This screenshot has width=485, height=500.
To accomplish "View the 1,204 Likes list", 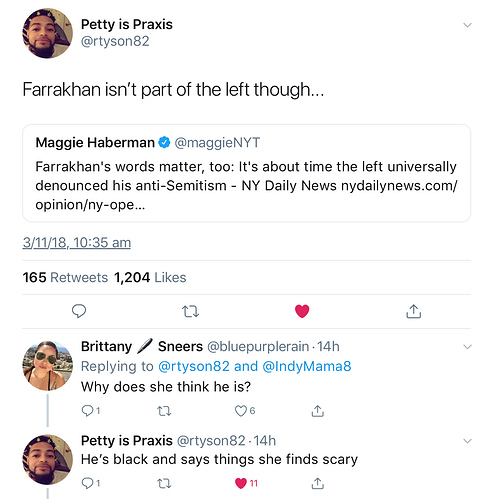I will [x=150, y=277].
